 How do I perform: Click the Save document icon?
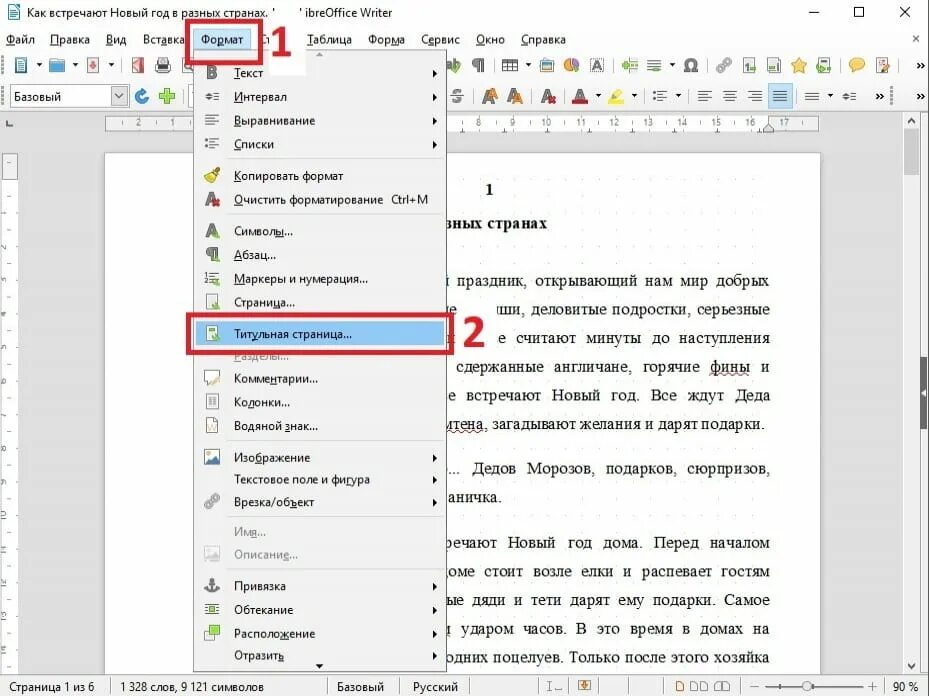click(93, 65)
